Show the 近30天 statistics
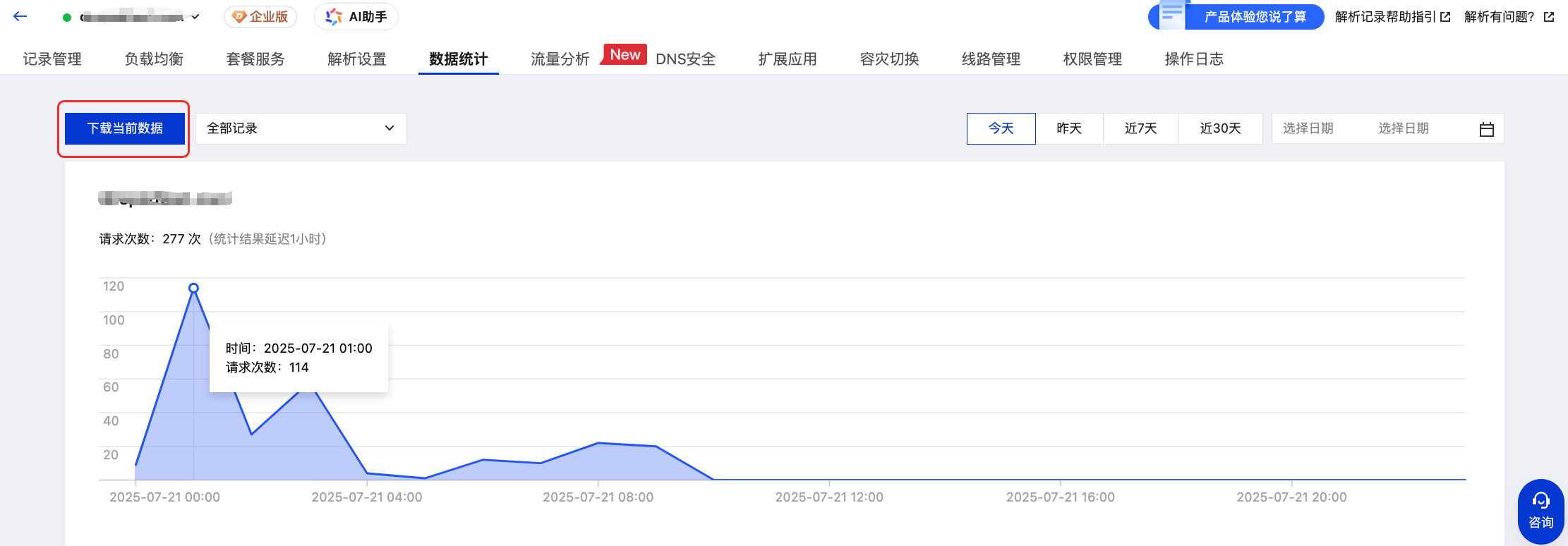The height and width of the screenshot is (546, 1568). [x=1220, y=128]
